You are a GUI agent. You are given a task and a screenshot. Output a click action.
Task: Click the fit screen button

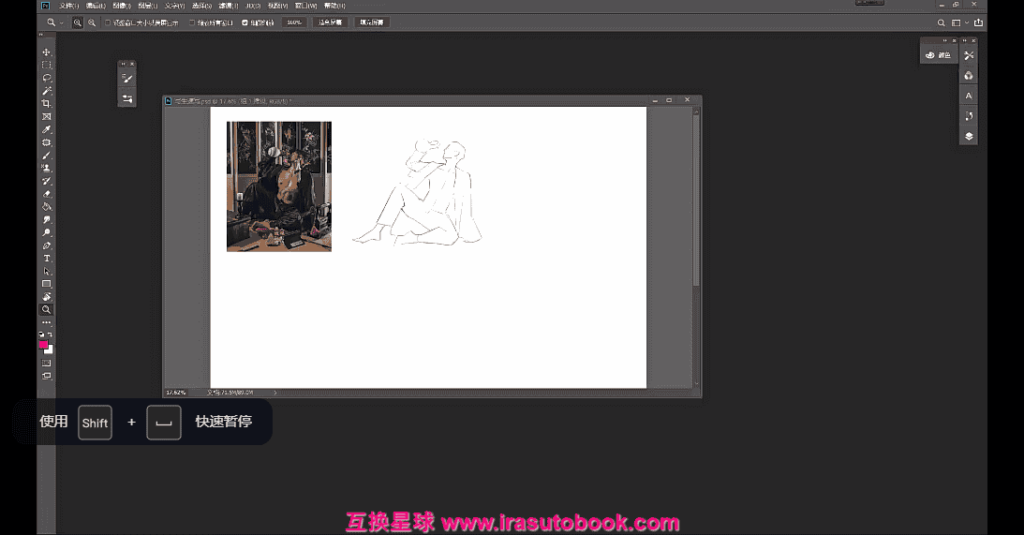[x=331, y=22]
